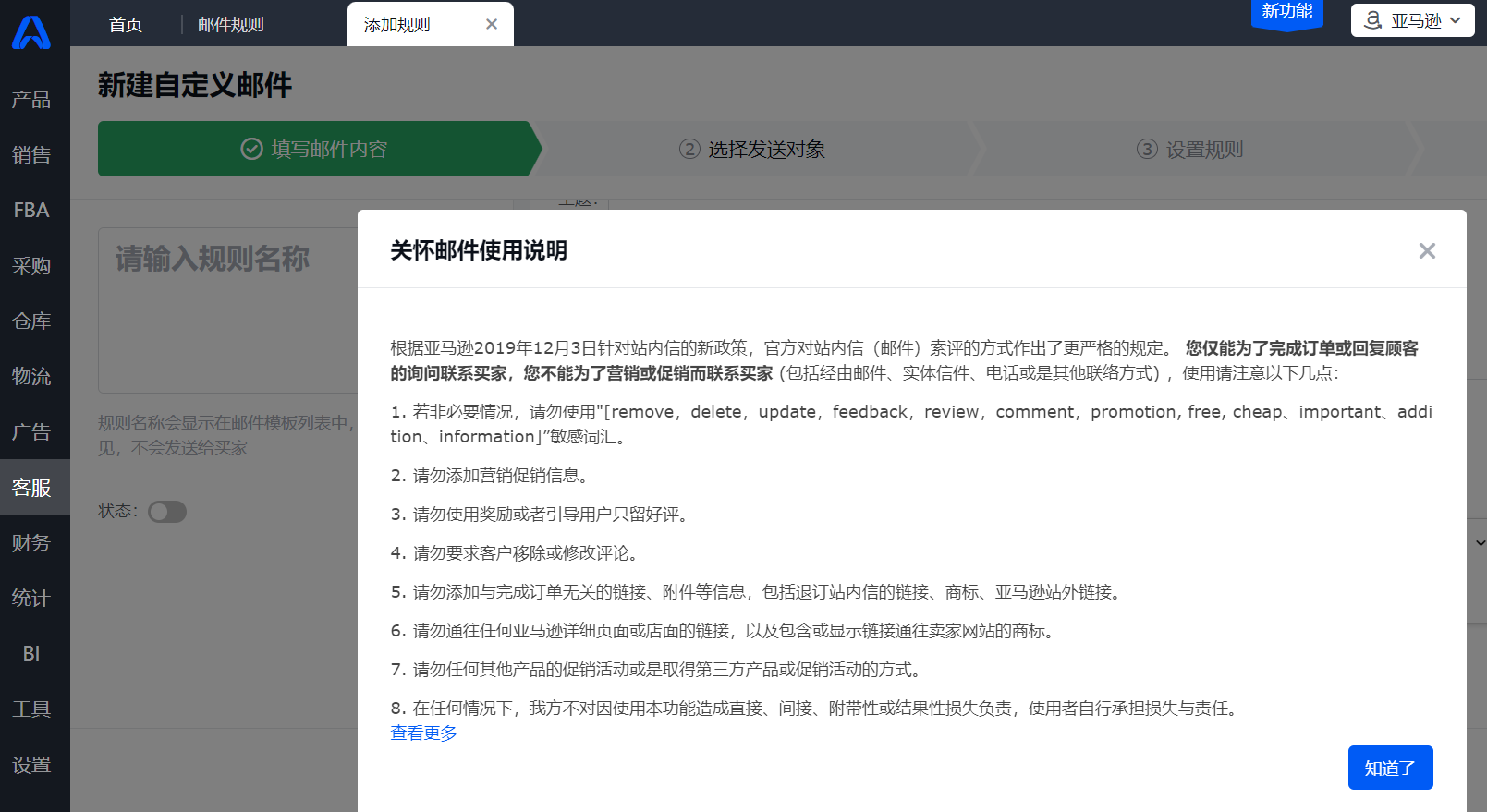Click the chevron at right page edge
The width and height of the screenshot is (1487, 812).
[1480, 543]
